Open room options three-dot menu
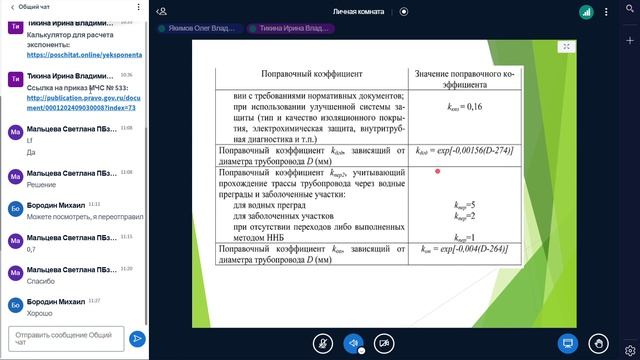The image size is (640, 360). click(606, 12)
